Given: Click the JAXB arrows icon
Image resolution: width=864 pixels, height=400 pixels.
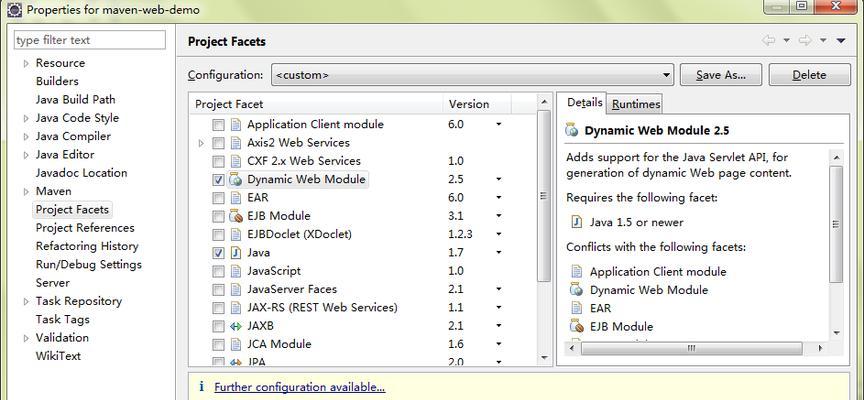Looking at the screenshot, I should point(236,326).
